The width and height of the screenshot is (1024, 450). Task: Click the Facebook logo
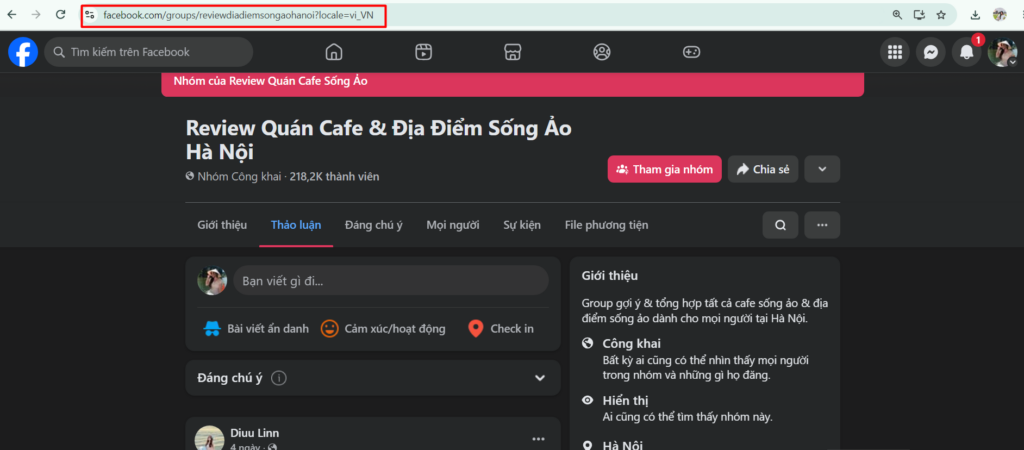[23, 52]
